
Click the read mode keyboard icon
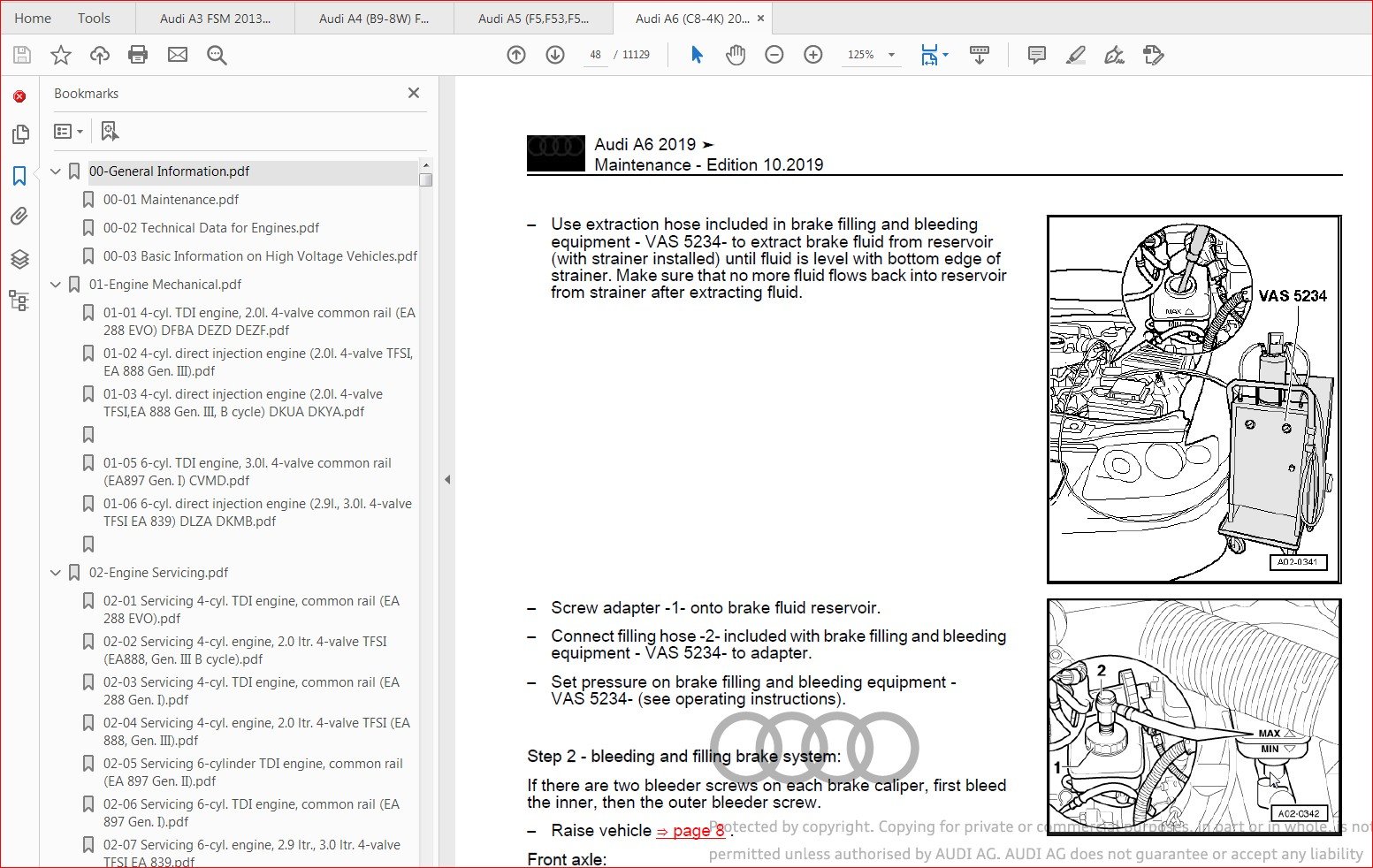click(x=980, y=55)
